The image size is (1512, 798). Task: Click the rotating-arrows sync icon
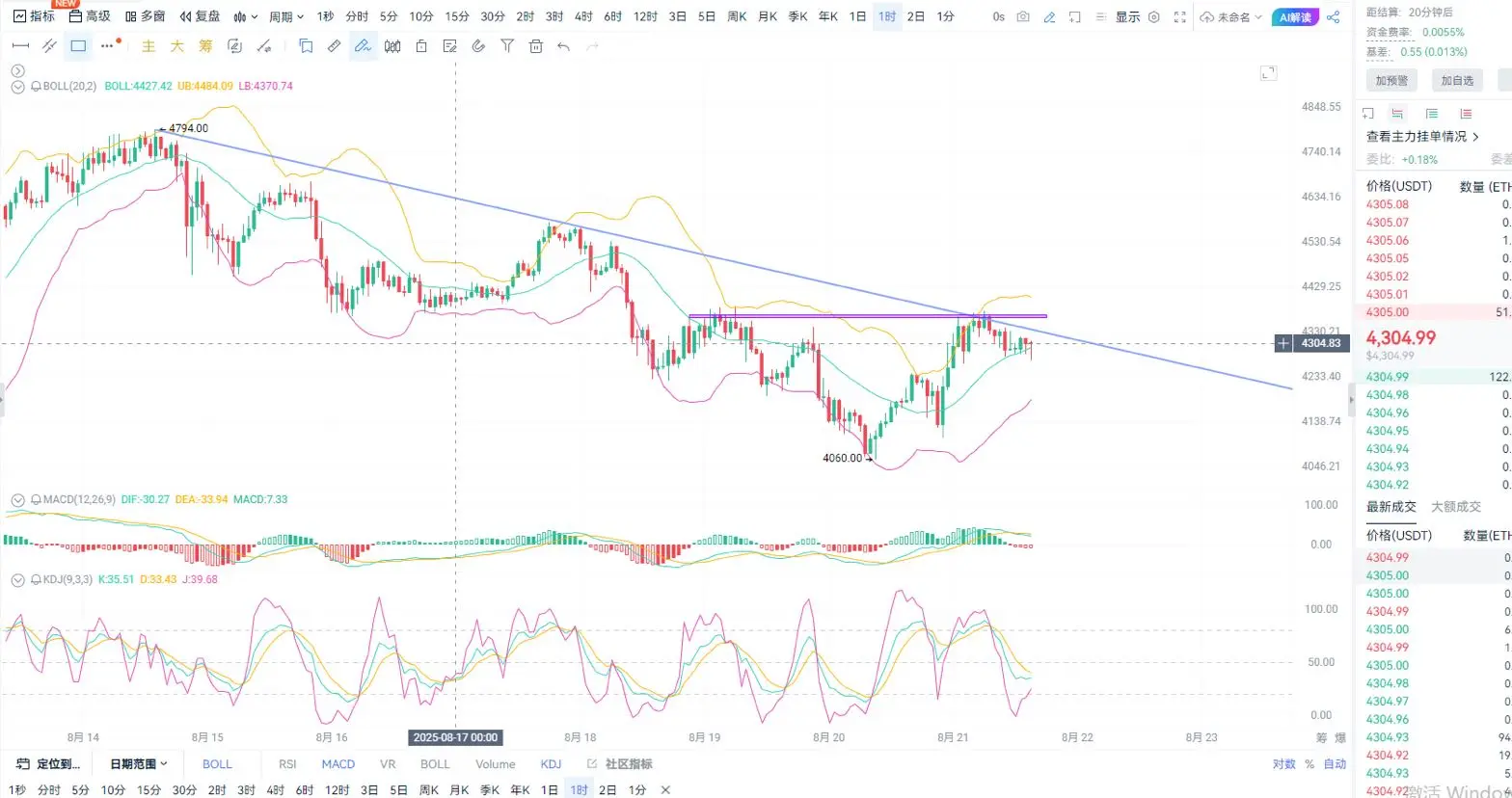[x=233, y=45]
